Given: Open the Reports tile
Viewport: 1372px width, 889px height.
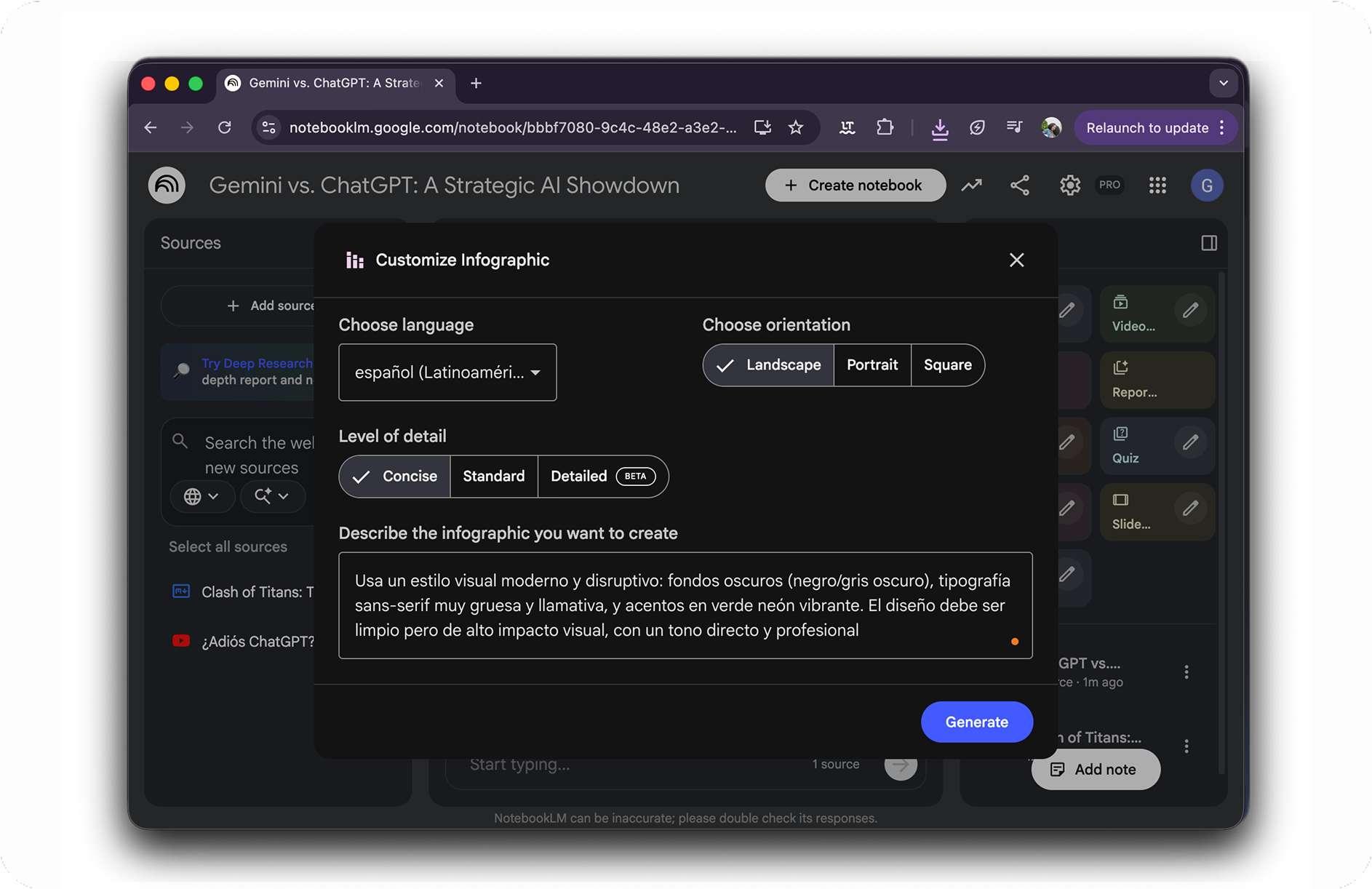Looking at the screenshot, I should point(1157,380).
